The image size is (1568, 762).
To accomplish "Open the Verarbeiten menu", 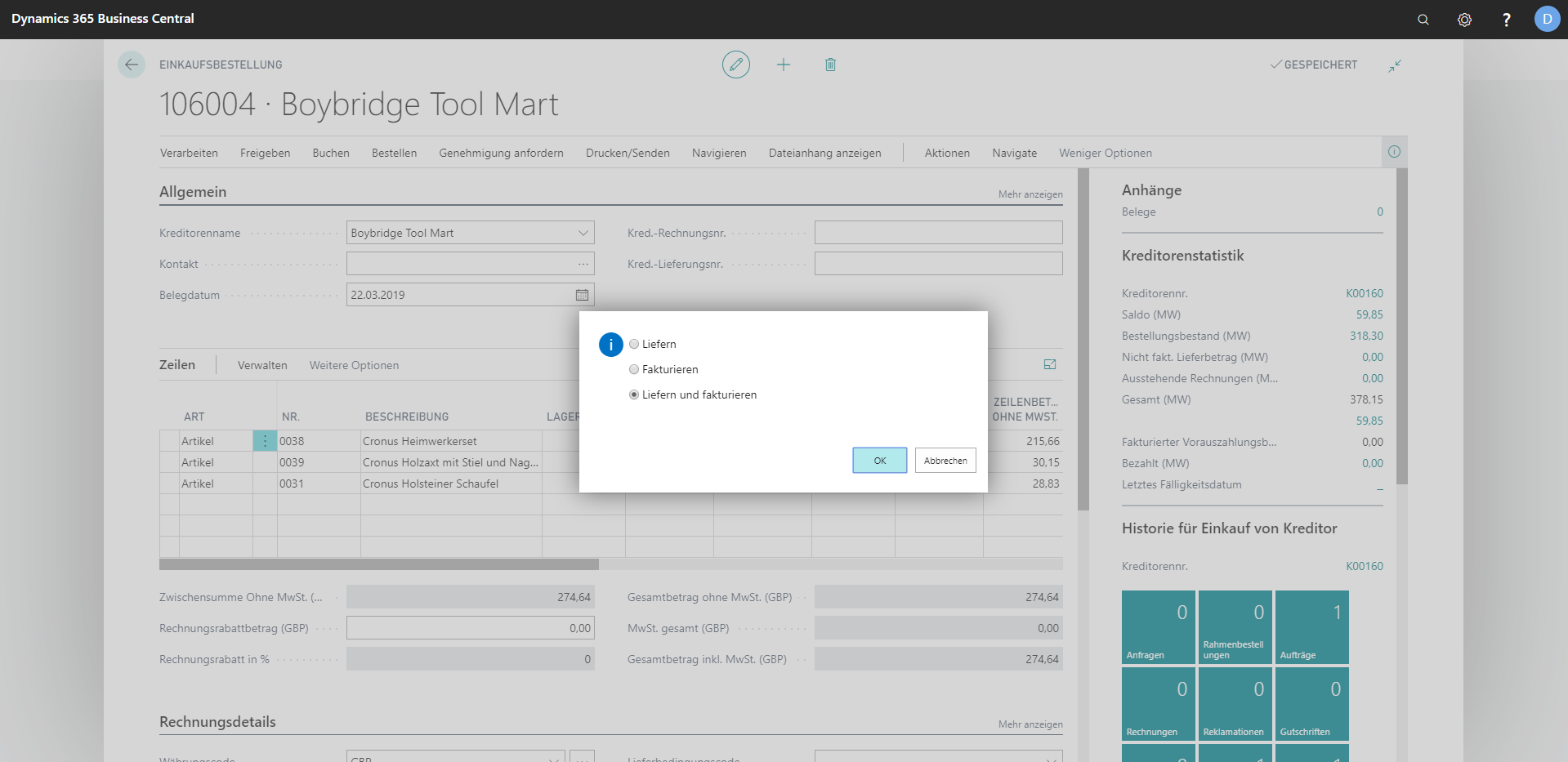I will click(189, 153).
